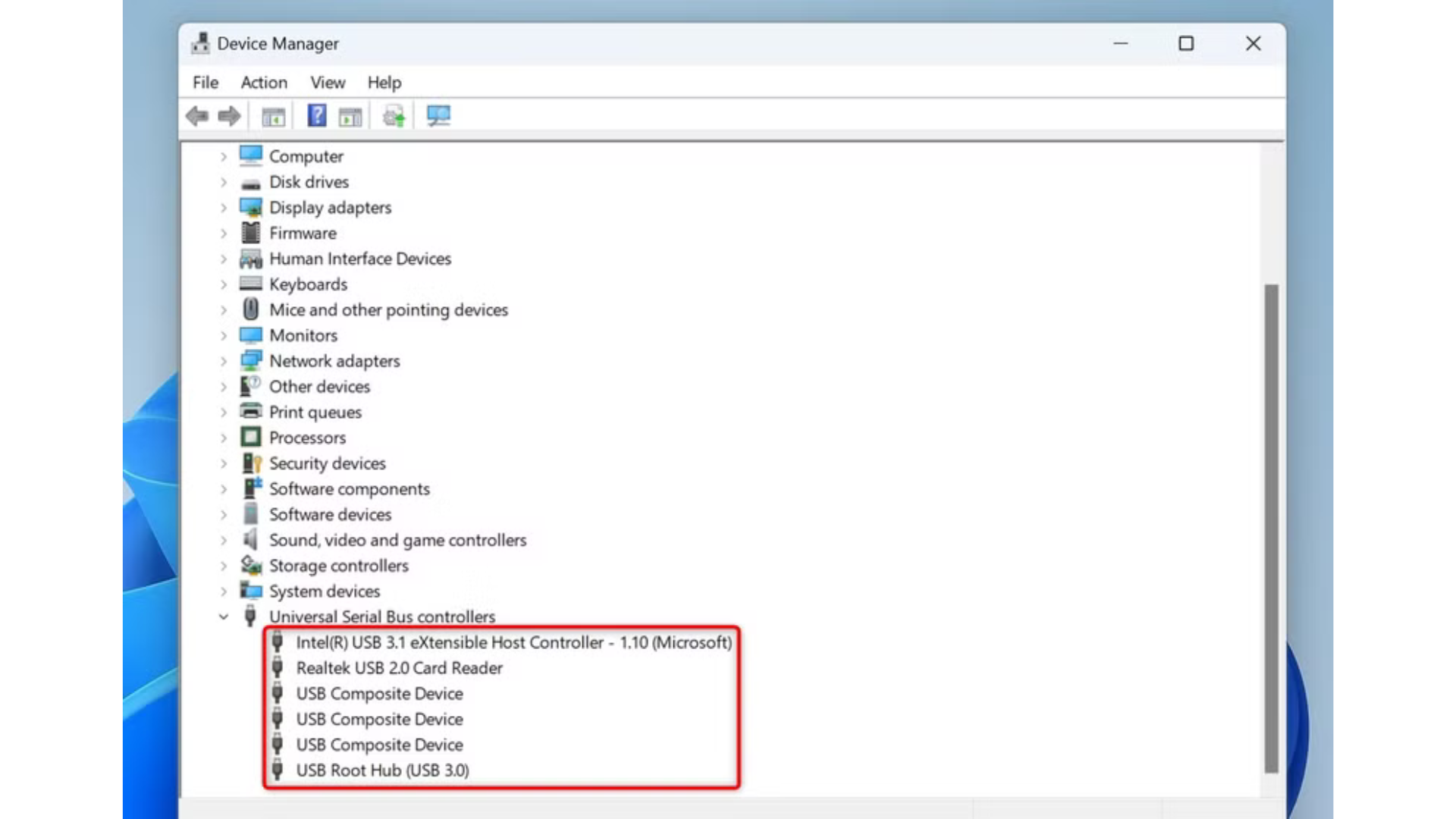
Task: Select the Print queues printer icon
Action: [x=251, y=411]
